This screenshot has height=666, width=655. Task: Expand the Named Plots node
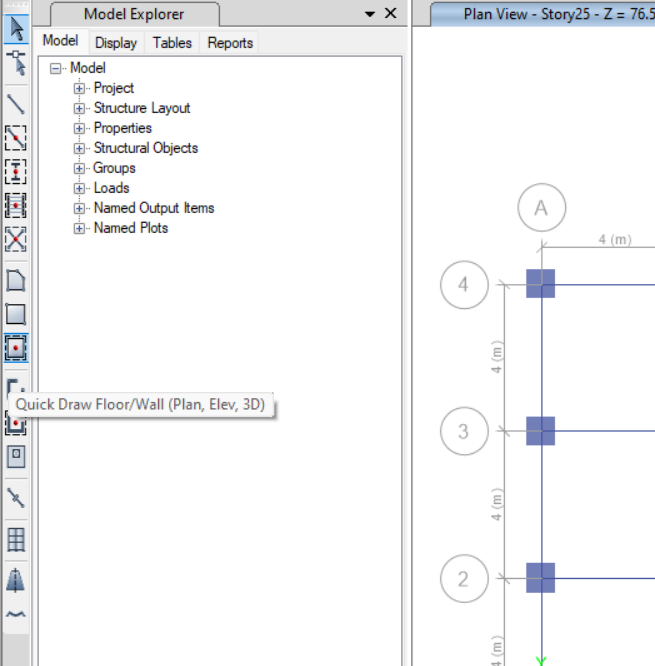[79, 228]
